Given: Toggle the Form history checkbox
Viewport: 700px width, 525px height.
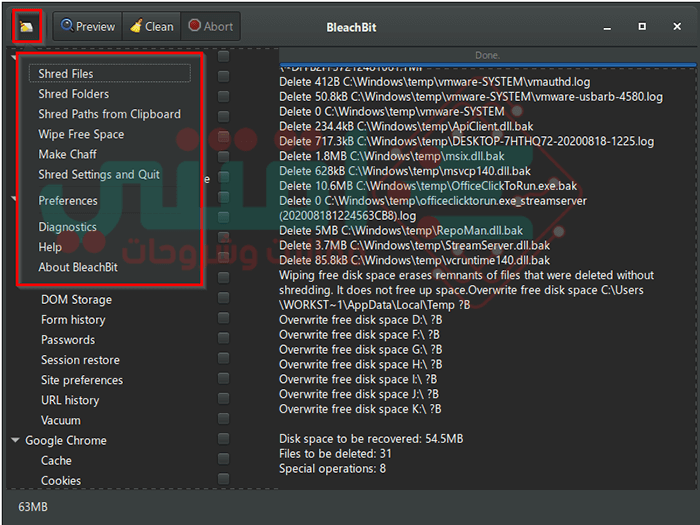Looking at the screenshot, I should [224, 318].
